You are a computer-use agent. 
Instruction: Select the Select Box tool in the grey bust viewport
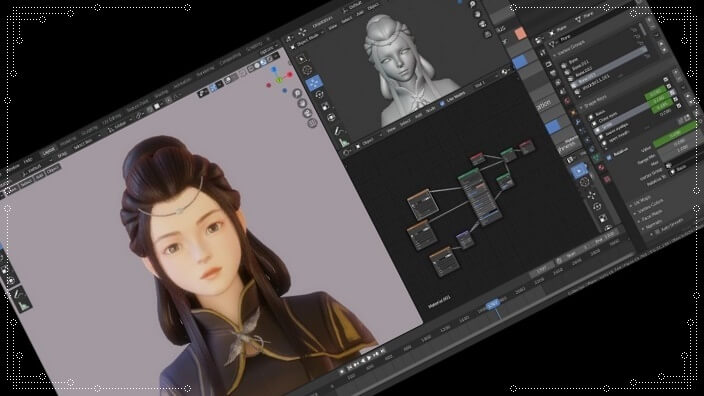pyautogui.click(x=302, y=59)
